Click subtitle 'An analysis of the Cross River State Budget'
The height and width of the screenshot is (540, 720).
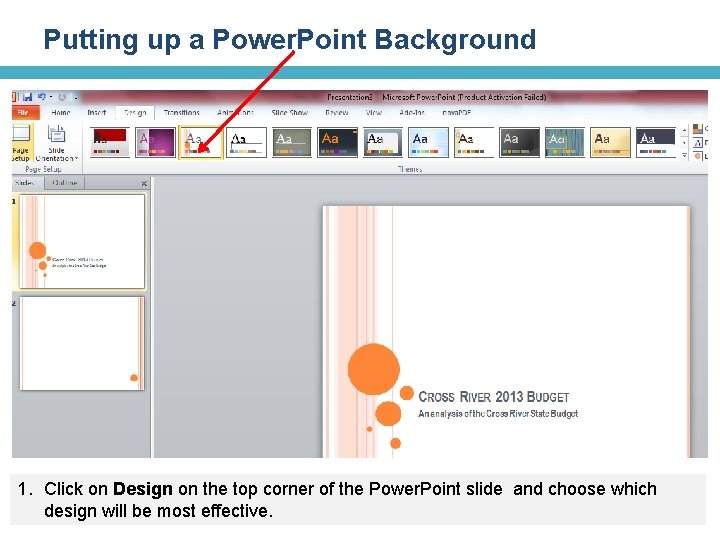tap(498, 413)
